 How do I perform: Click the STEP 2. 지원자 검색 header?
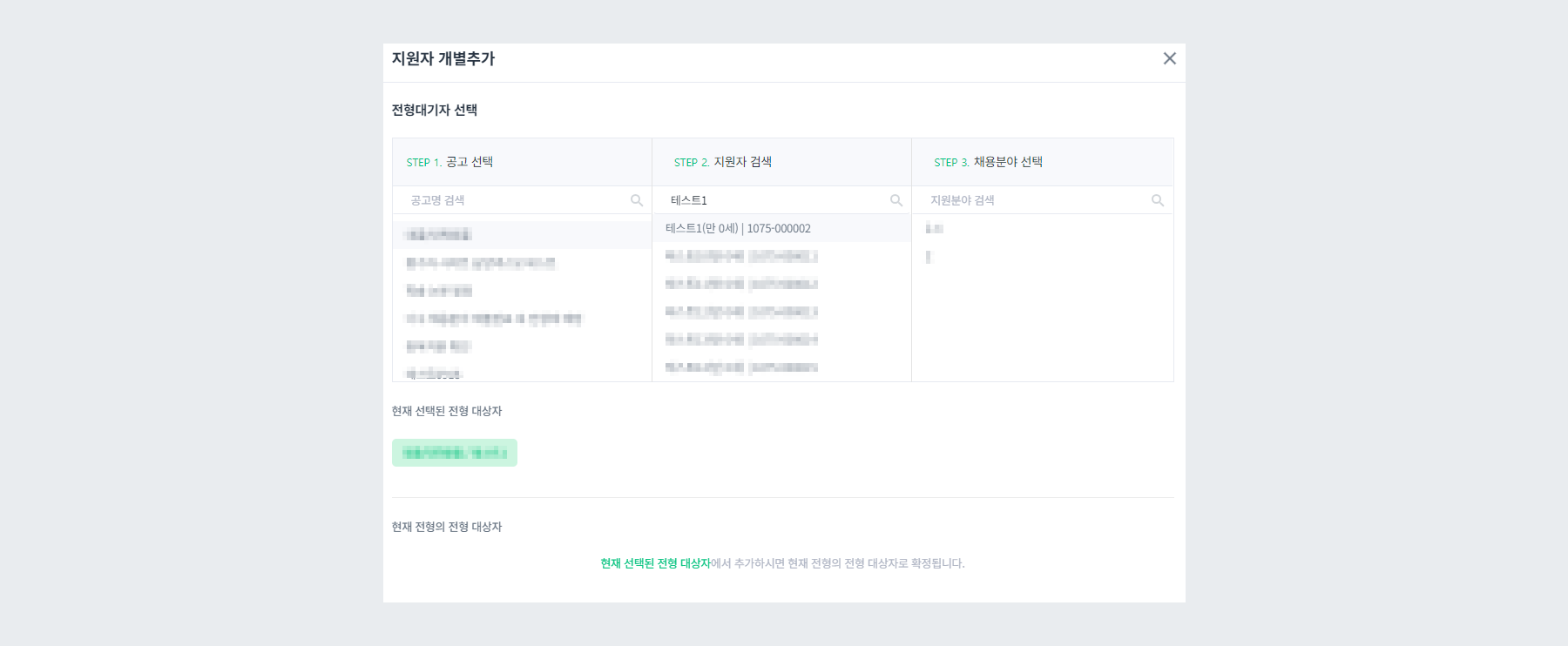pyautogui.click(x=723, y=161)
